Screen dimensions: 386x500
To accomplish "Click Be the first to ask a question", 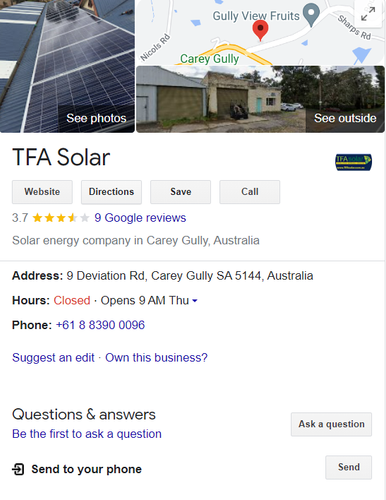I will coord(87,434).
